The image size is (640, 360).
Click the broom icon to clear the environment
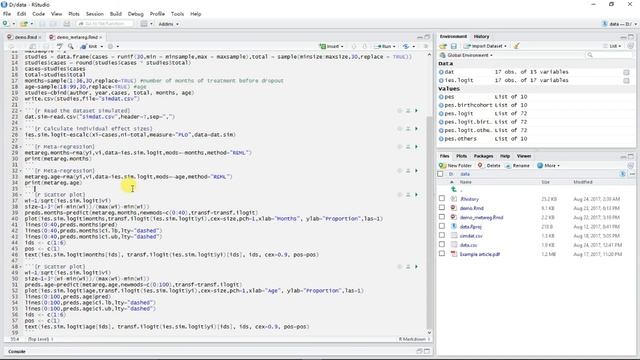click(517, 46)
